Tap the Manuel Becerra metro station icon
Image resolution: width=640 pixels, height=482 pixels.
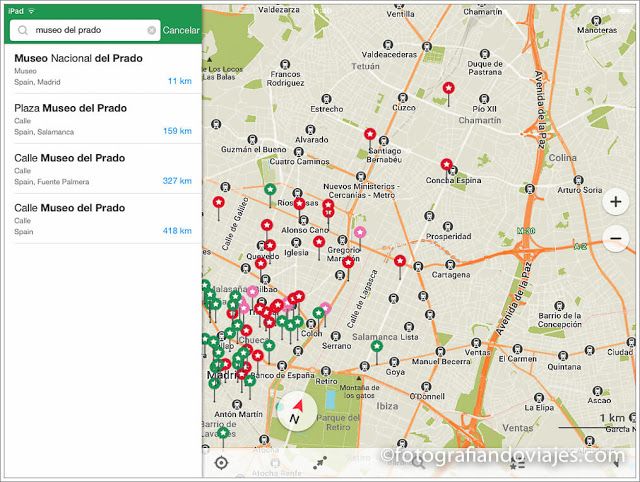click(440, 351)
